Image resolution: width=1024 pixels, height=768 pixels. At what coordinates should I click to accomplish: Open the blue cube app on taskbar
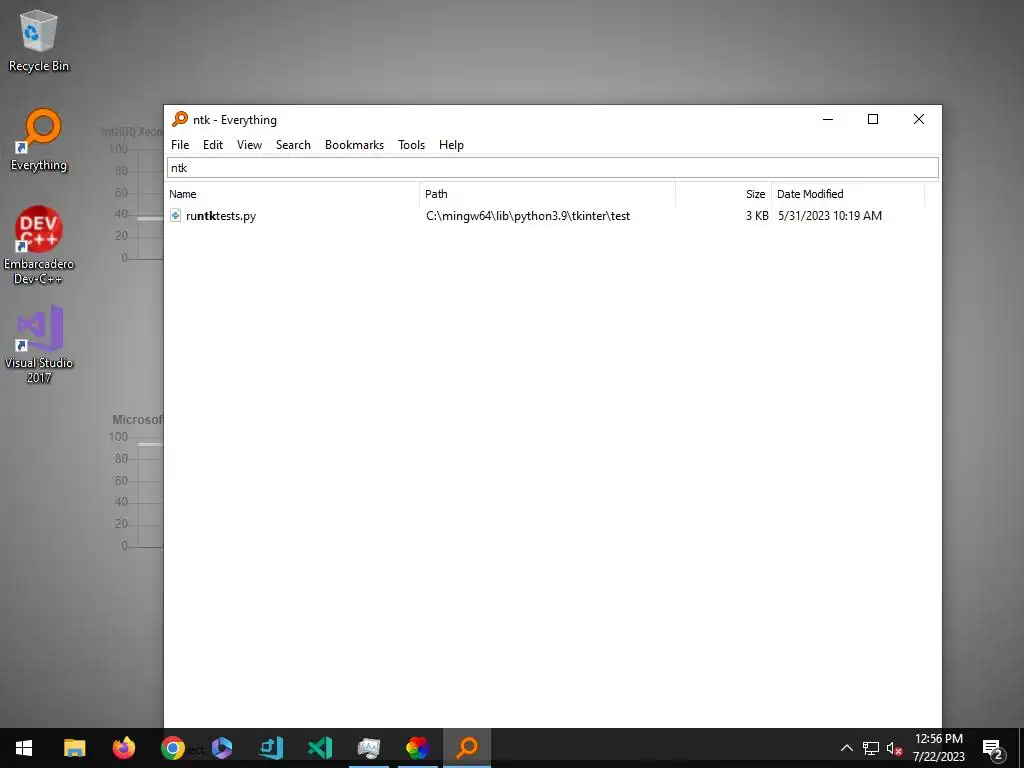[x=271, y=748]
